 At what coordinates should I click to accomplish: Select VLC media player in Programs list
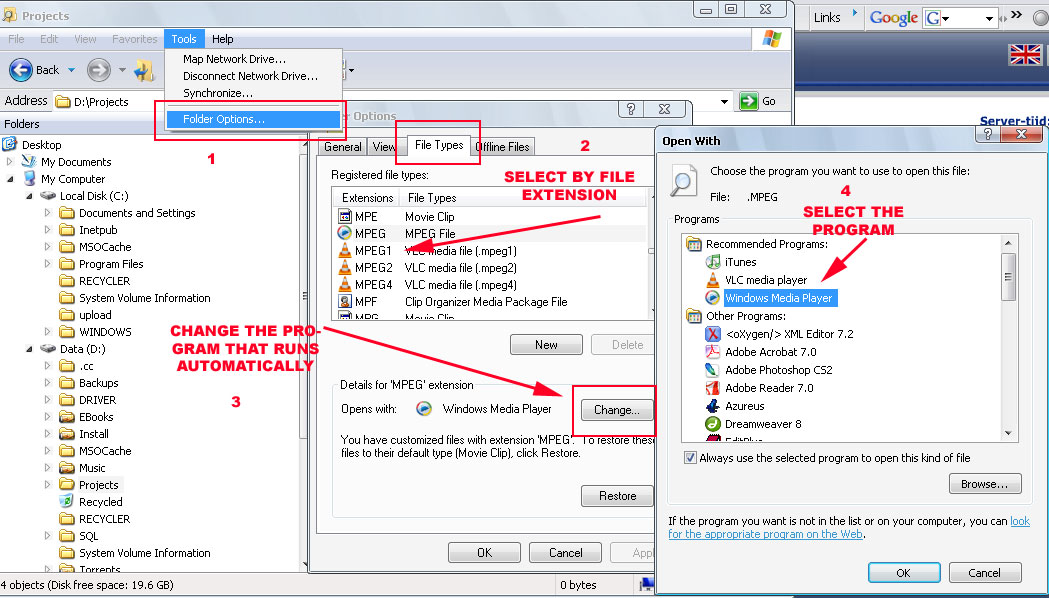coord(766,280)
